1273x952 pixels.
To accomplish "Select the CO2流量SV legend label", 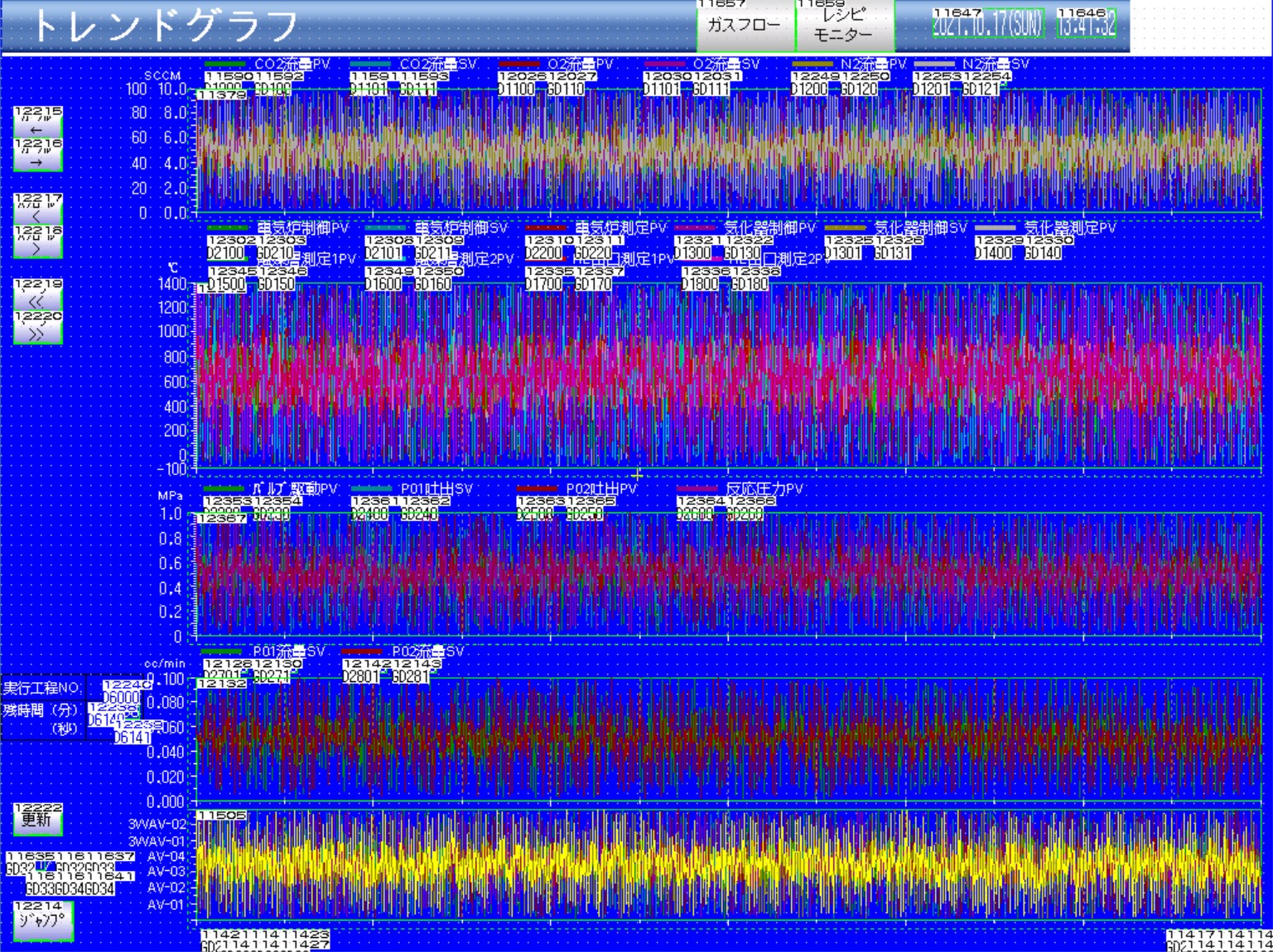I will coord(438,64).
